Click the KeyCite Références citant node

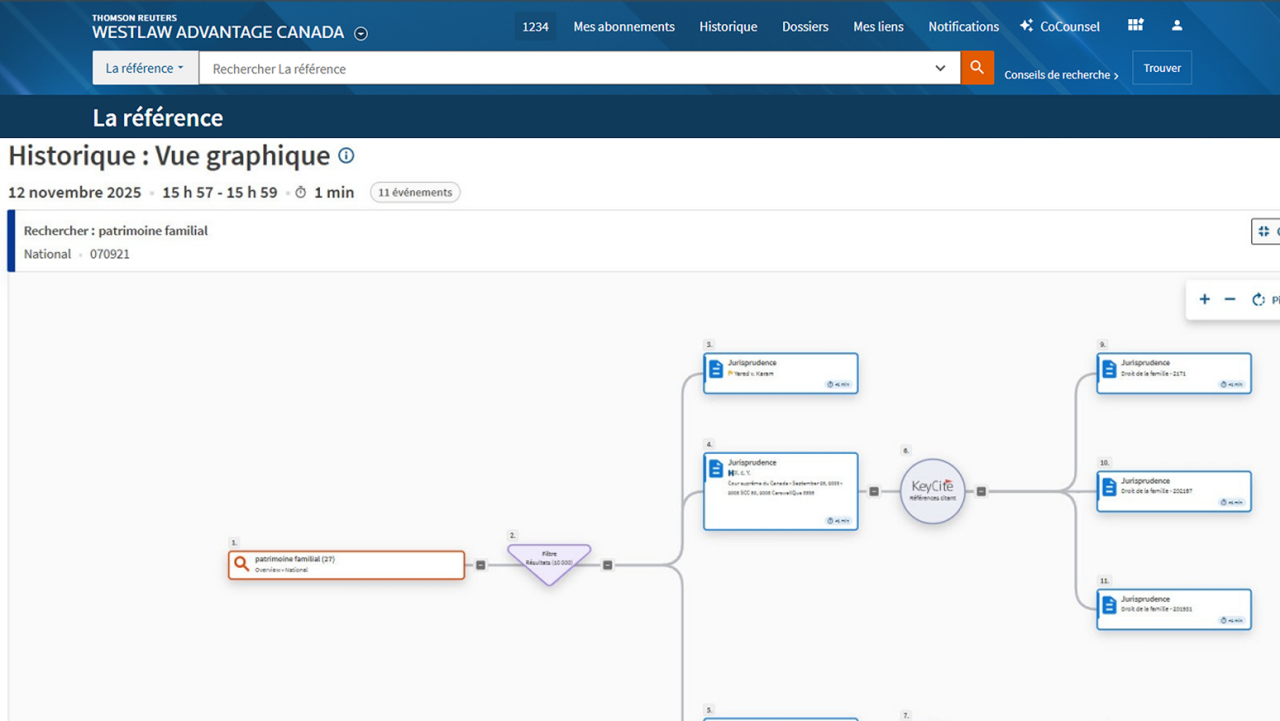pyautogui.click(x=932, y=491)
